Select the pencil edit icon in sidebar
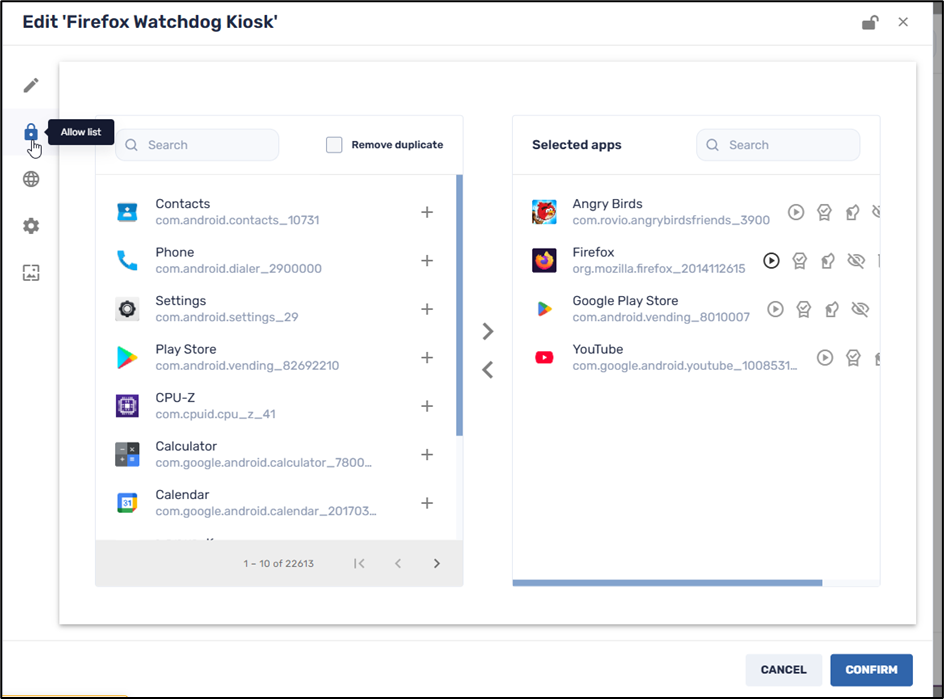 pyautogui.click(x=30, y=85)
